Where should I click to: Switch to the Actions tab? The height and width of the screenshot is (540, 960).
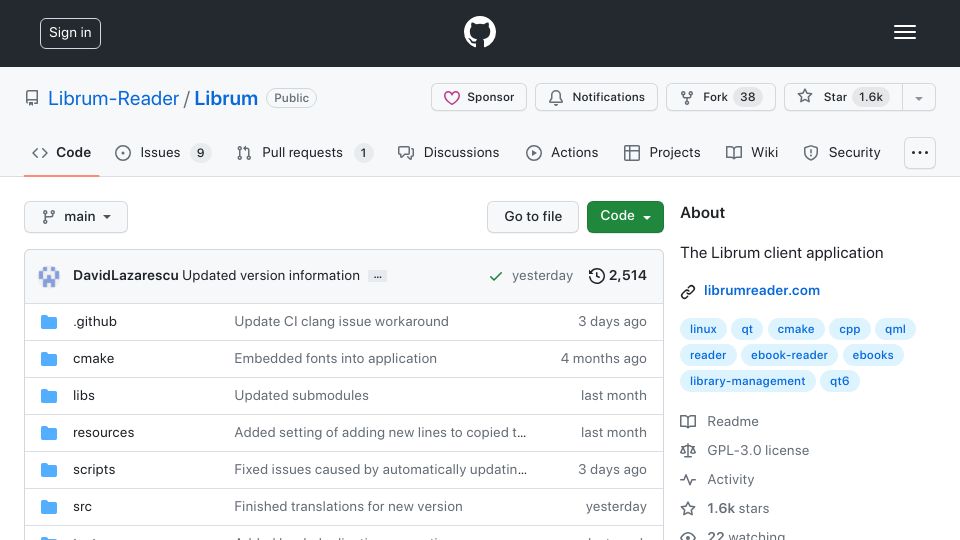point(562,152)
